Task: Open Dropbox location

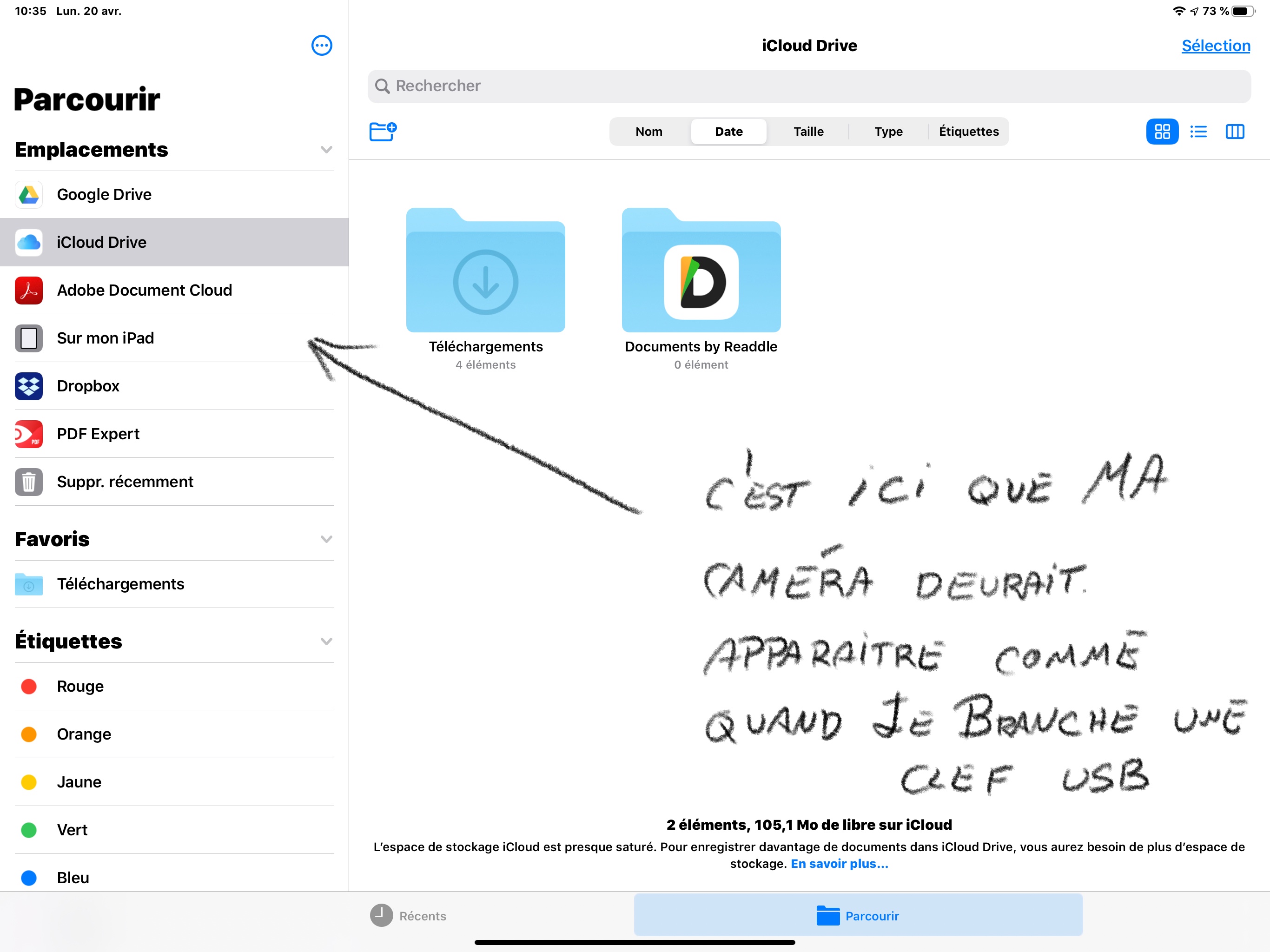Action: point(88,386)
